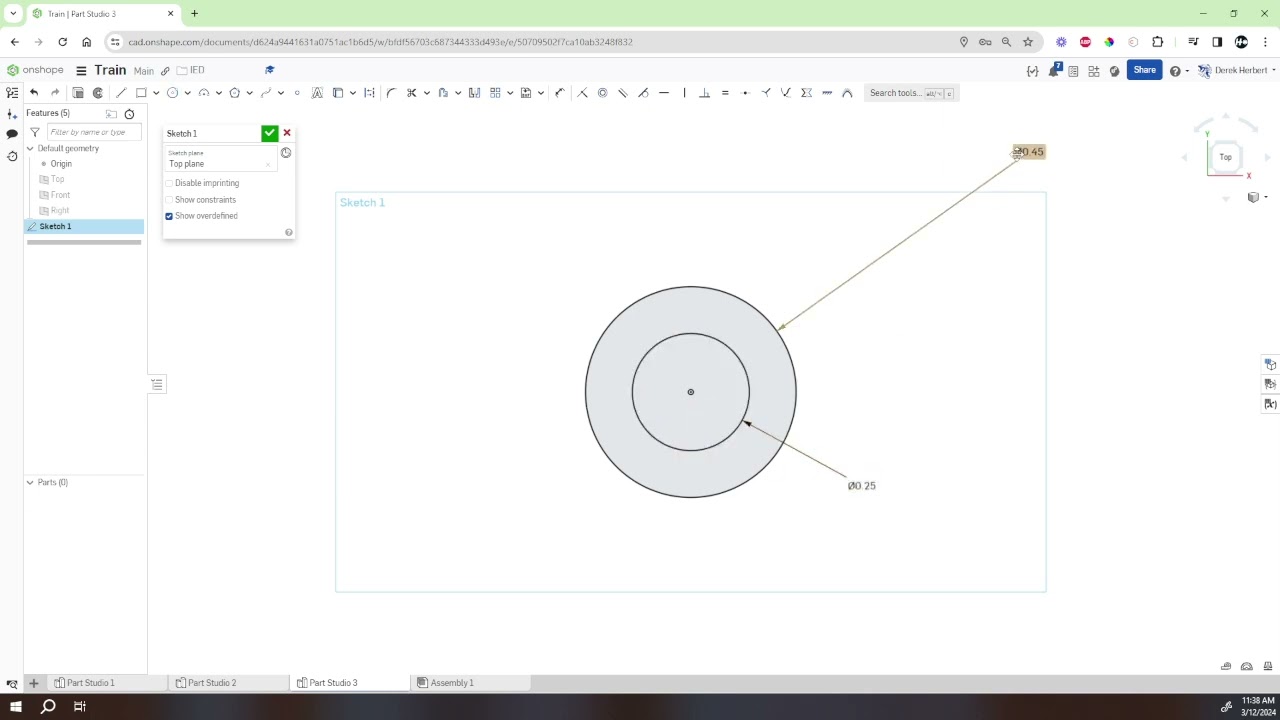This screenshot has height=720, width=1280.
Task: Open the trim tool dropdown arrow
Action: pyautogui.click(x=426, y=93)
